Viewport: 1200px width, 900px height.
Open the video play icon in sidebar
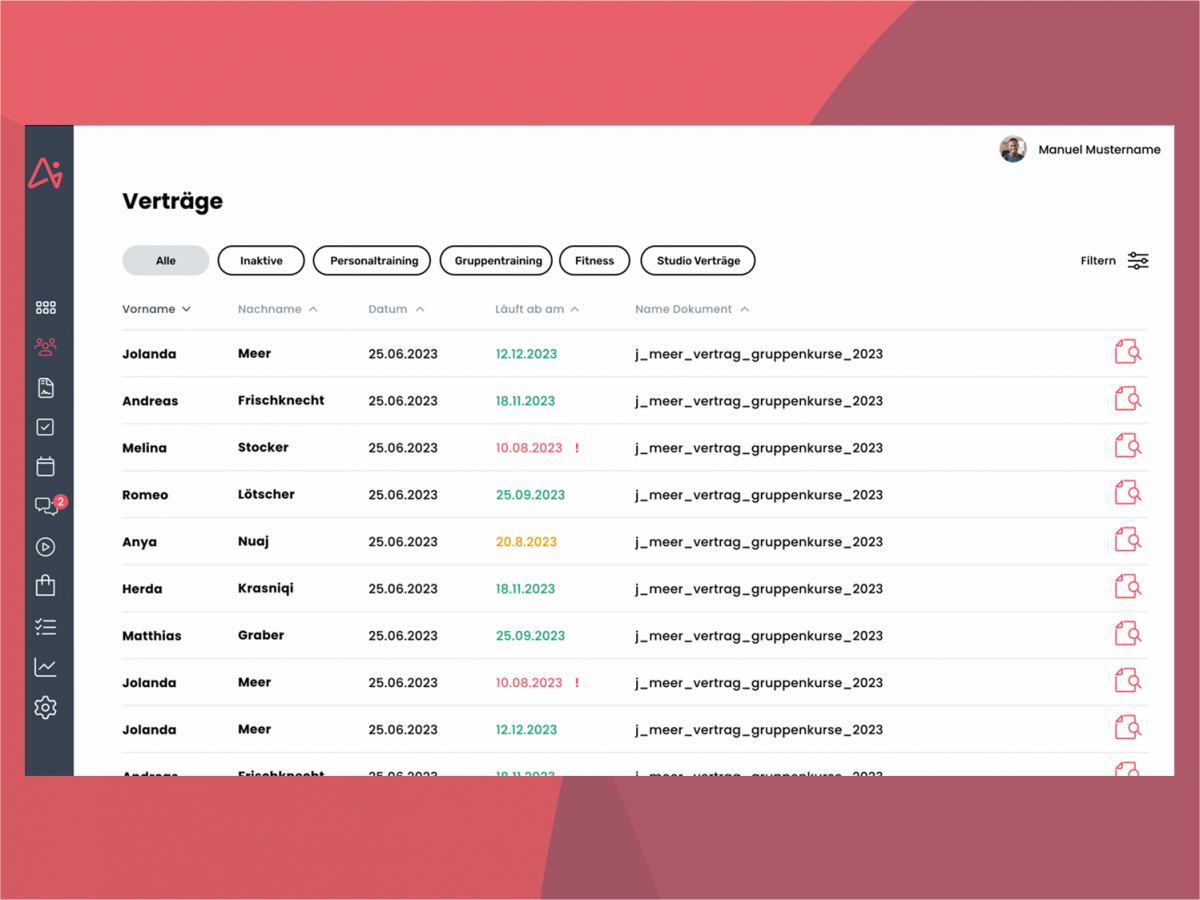[x=46, y=547]
